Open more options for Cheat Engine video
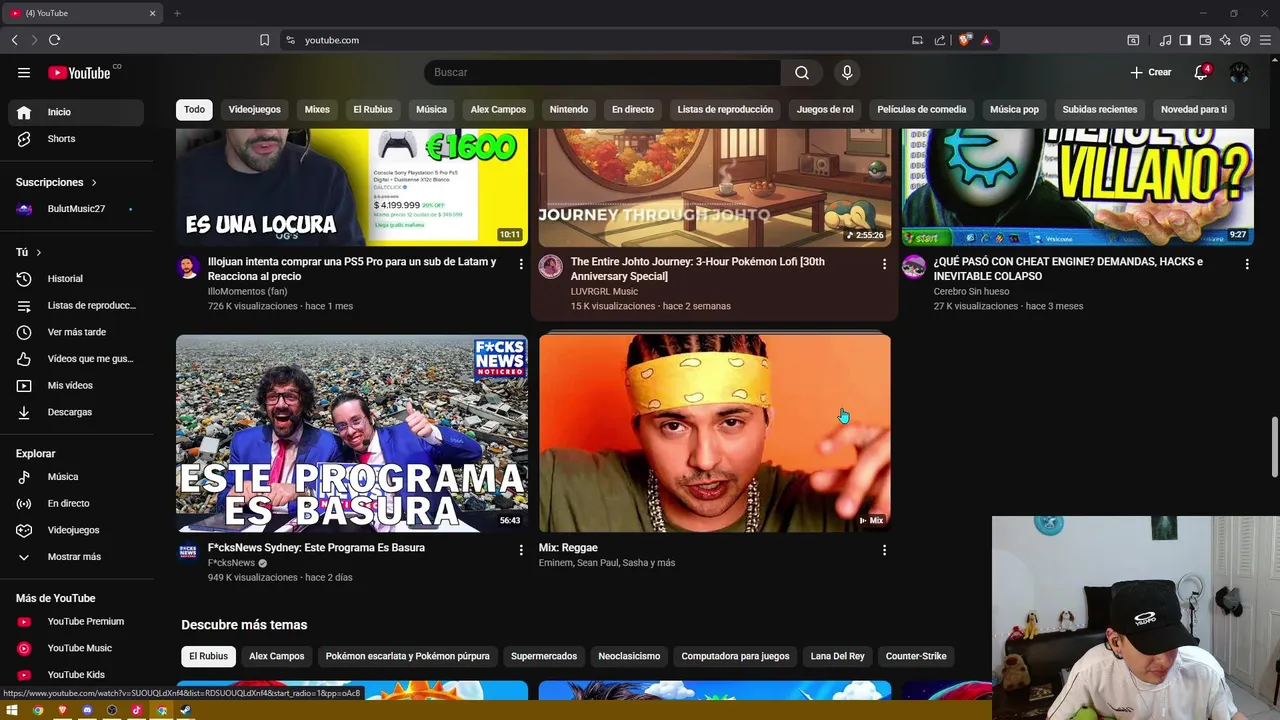Image resolution: width=1280 pixels, height=720 pixels. pos(1246,264)
